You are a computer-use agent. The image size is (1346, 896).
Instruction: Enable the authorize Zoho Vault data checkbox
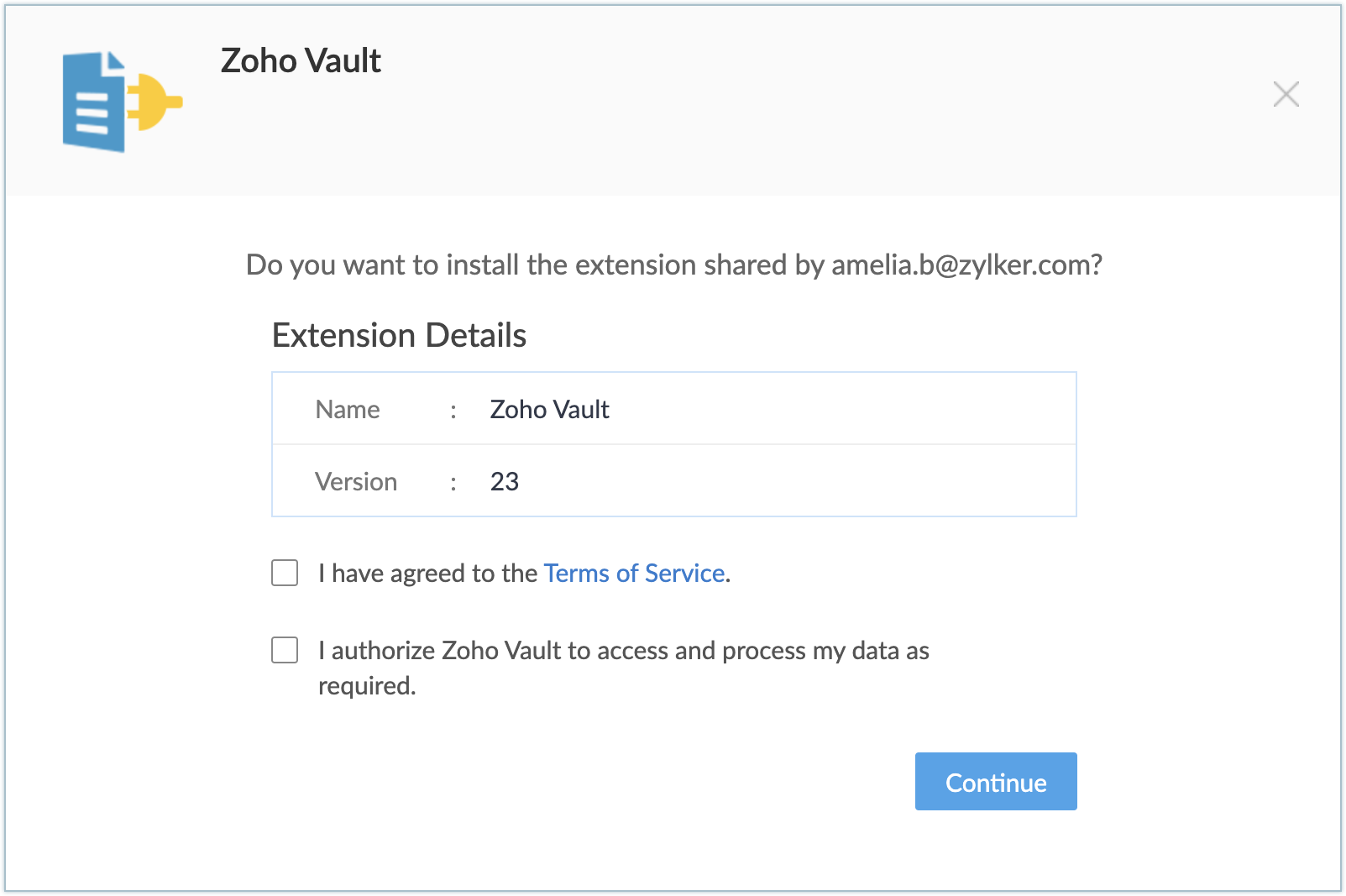pos(285,650)
